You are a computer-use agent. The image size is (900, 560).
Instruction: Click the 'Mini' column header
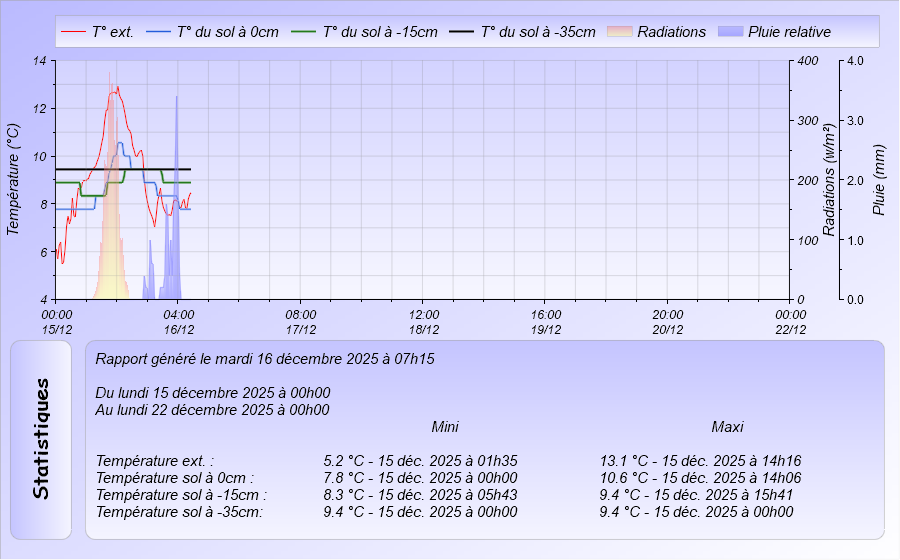point(445,427)
